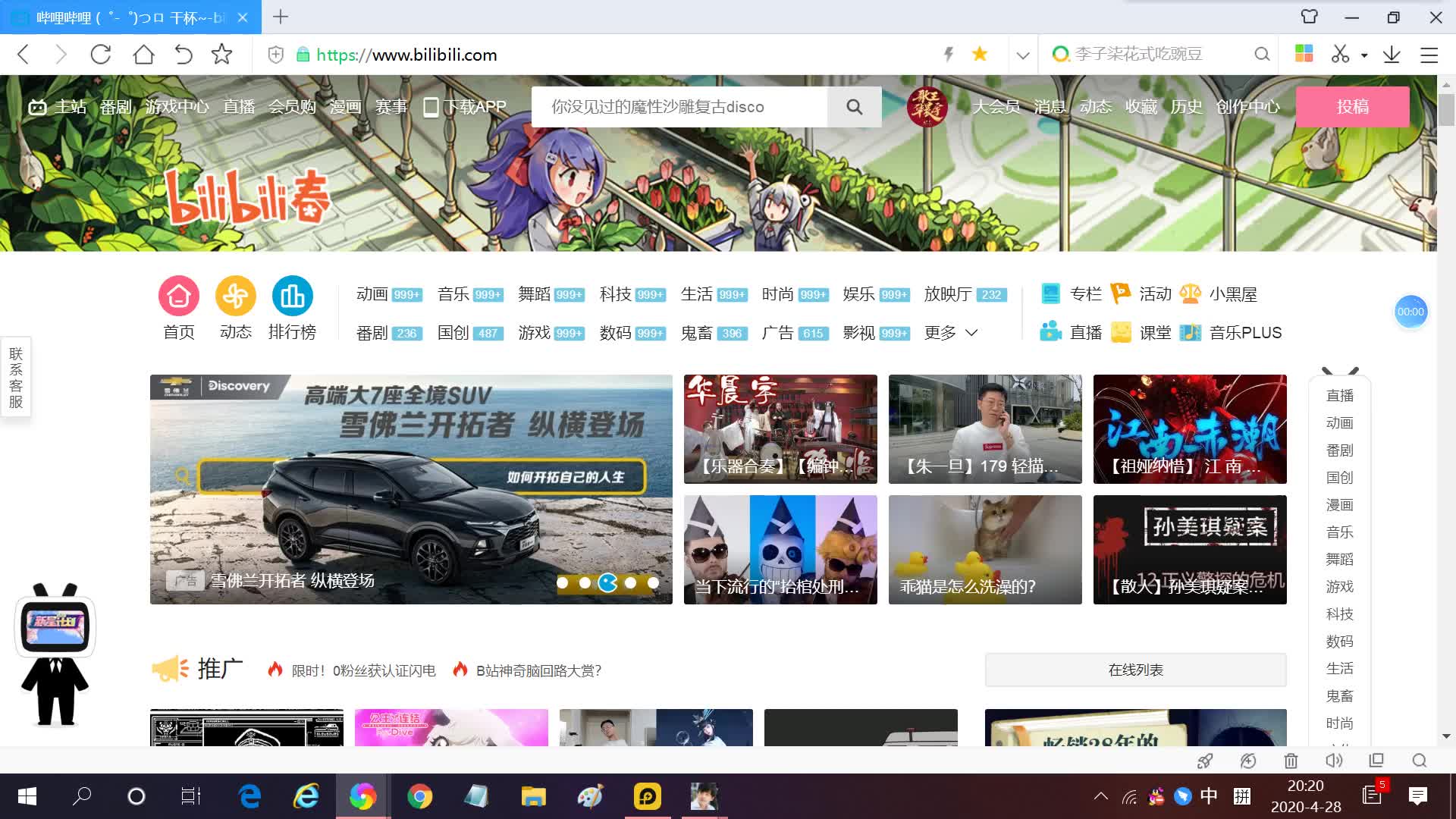The width and height of the screenshot is (1456, 819).
Task: Select last carousel dot indicator
Action: tap(654, 582)
